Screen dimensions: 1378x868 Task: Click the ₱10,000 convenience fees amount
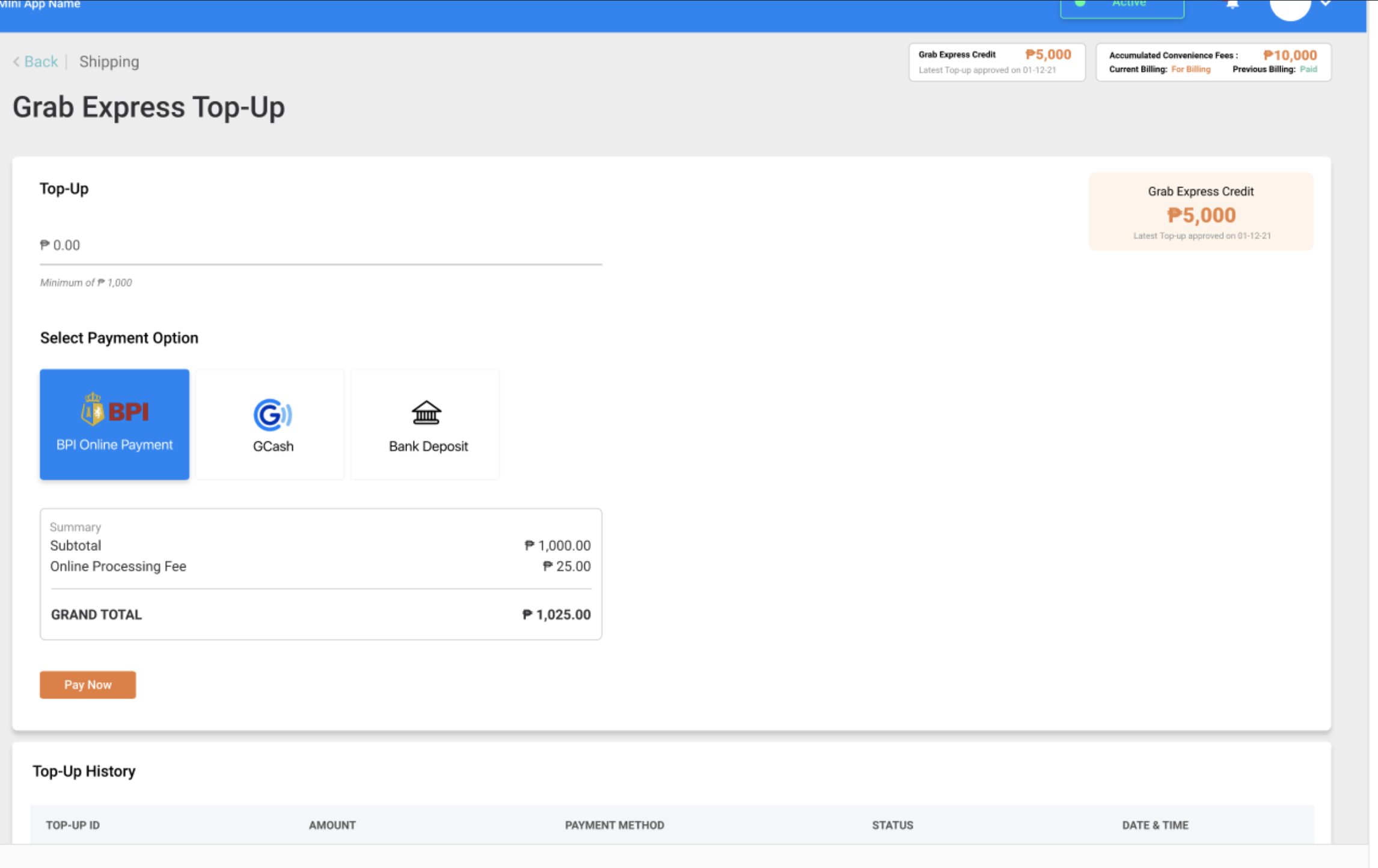click(x=1290, y=55)
